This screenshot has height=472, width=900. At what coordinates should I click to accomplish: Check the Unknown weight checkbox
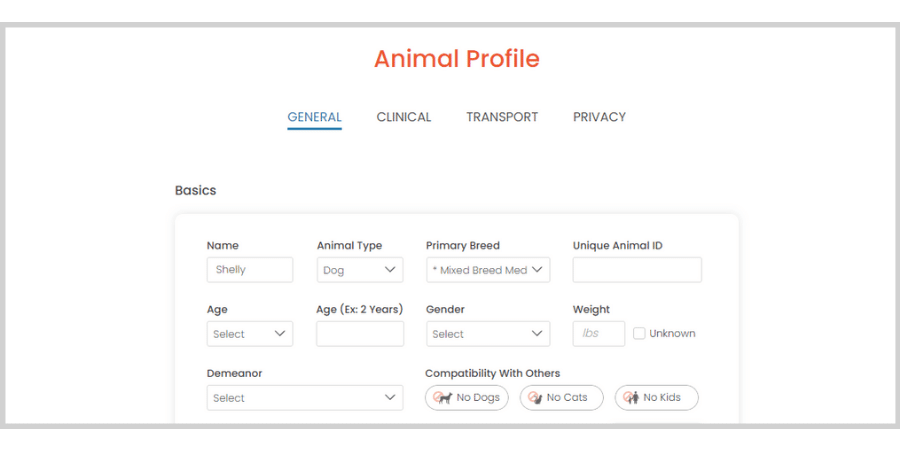click(x=639, y=334)
